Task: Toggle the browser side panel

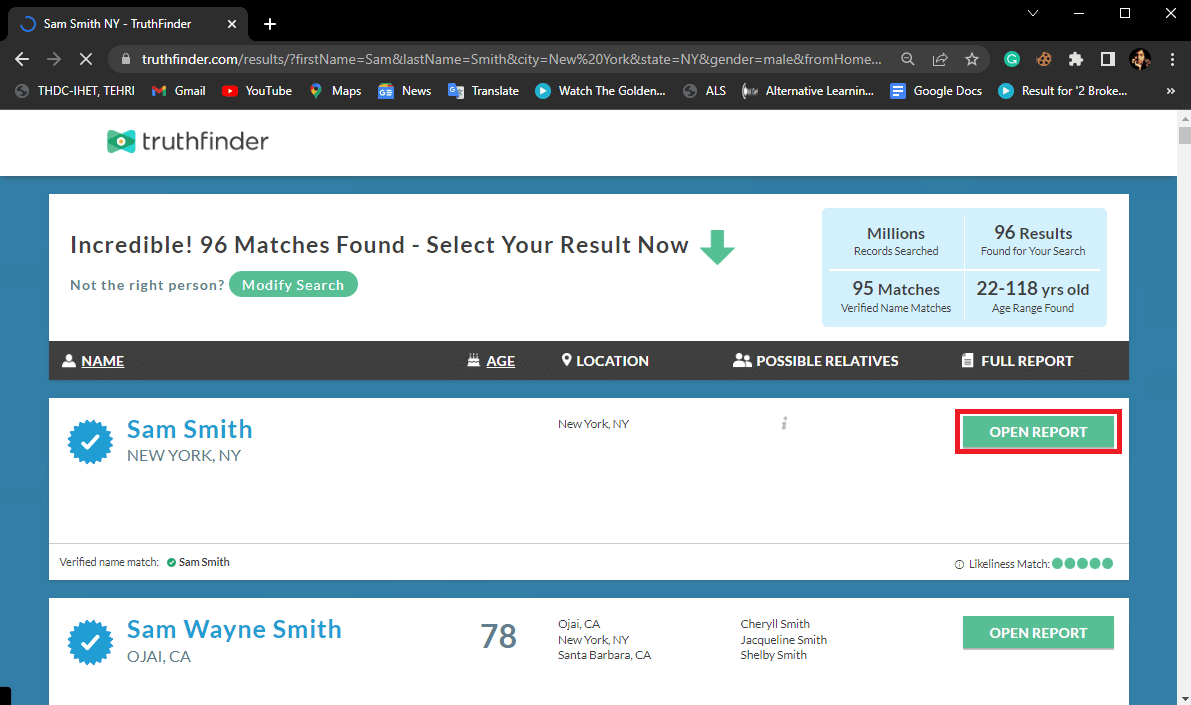Action: 1108,59
